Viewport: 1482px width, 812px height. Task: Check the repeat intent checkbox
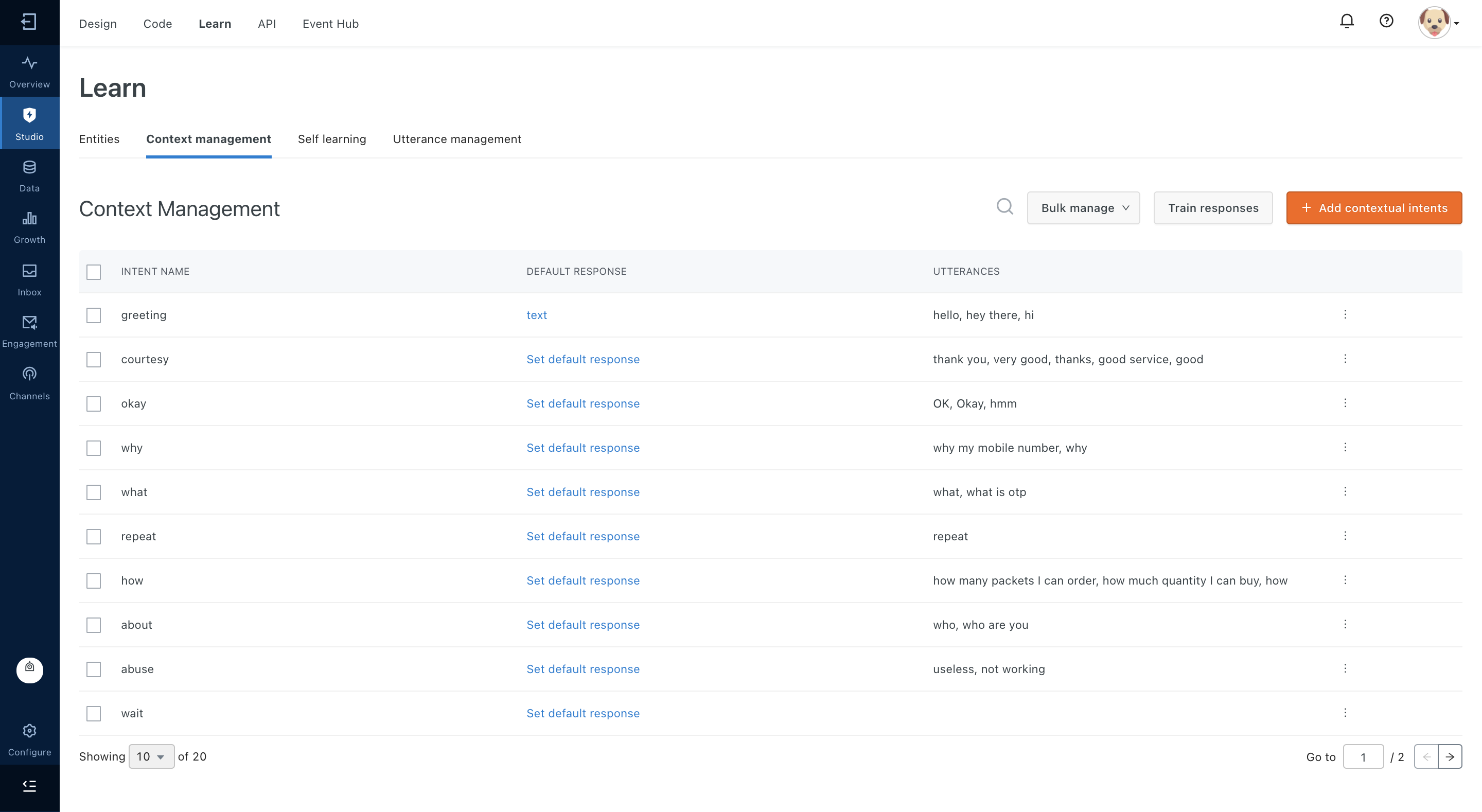point(94,537)
